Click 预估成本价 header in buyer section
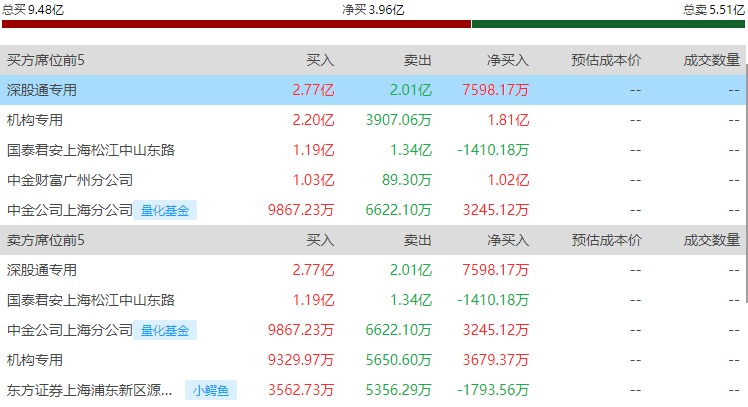This screenshot has height=407, width=748. (x=606, y=60)
